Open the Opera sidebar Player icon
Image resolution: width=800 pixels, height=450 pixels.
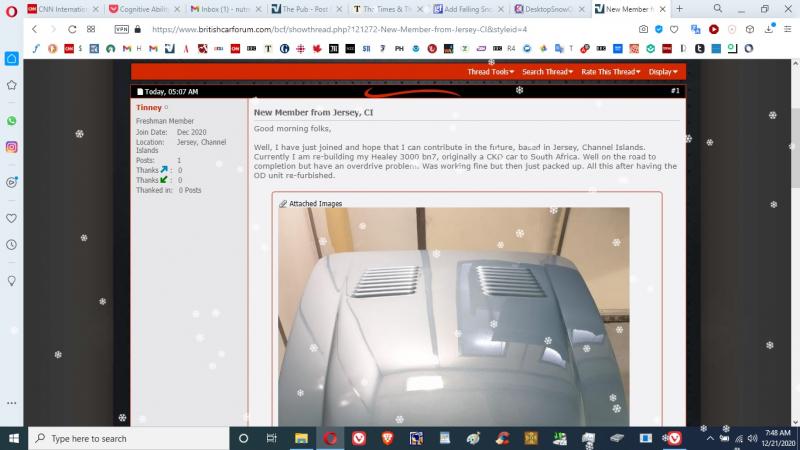pos(11,182)
